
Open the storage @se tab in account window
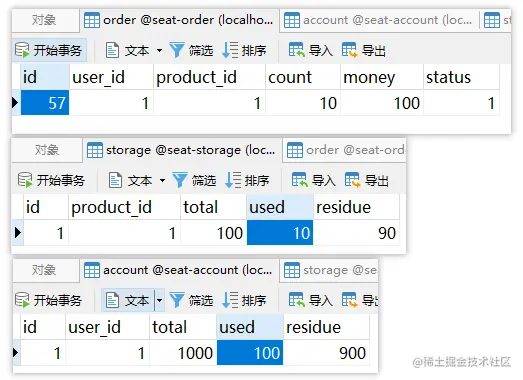(329, 270)
